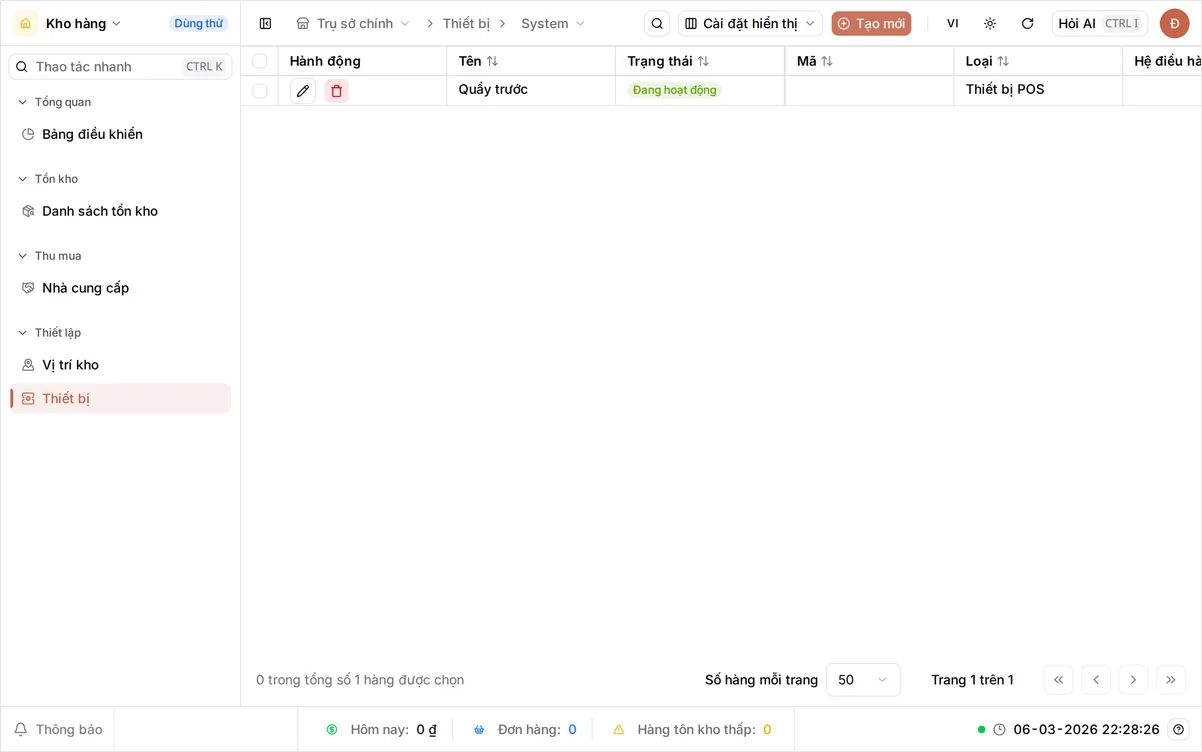
Task: Switch language with VI button
Action: tap(952, 23)
